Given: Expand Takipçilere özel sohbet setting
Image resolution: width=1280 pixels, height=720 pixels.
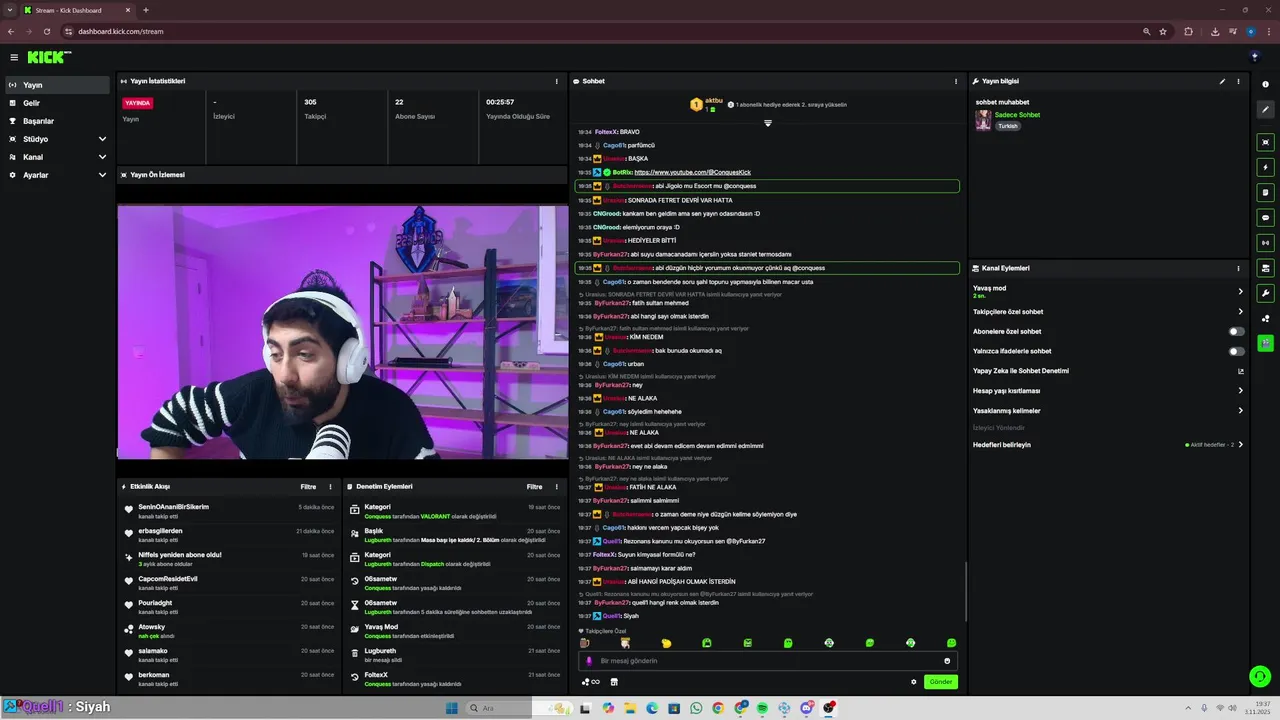Looking at the screenshot, I should click(x=1108, y=311).
